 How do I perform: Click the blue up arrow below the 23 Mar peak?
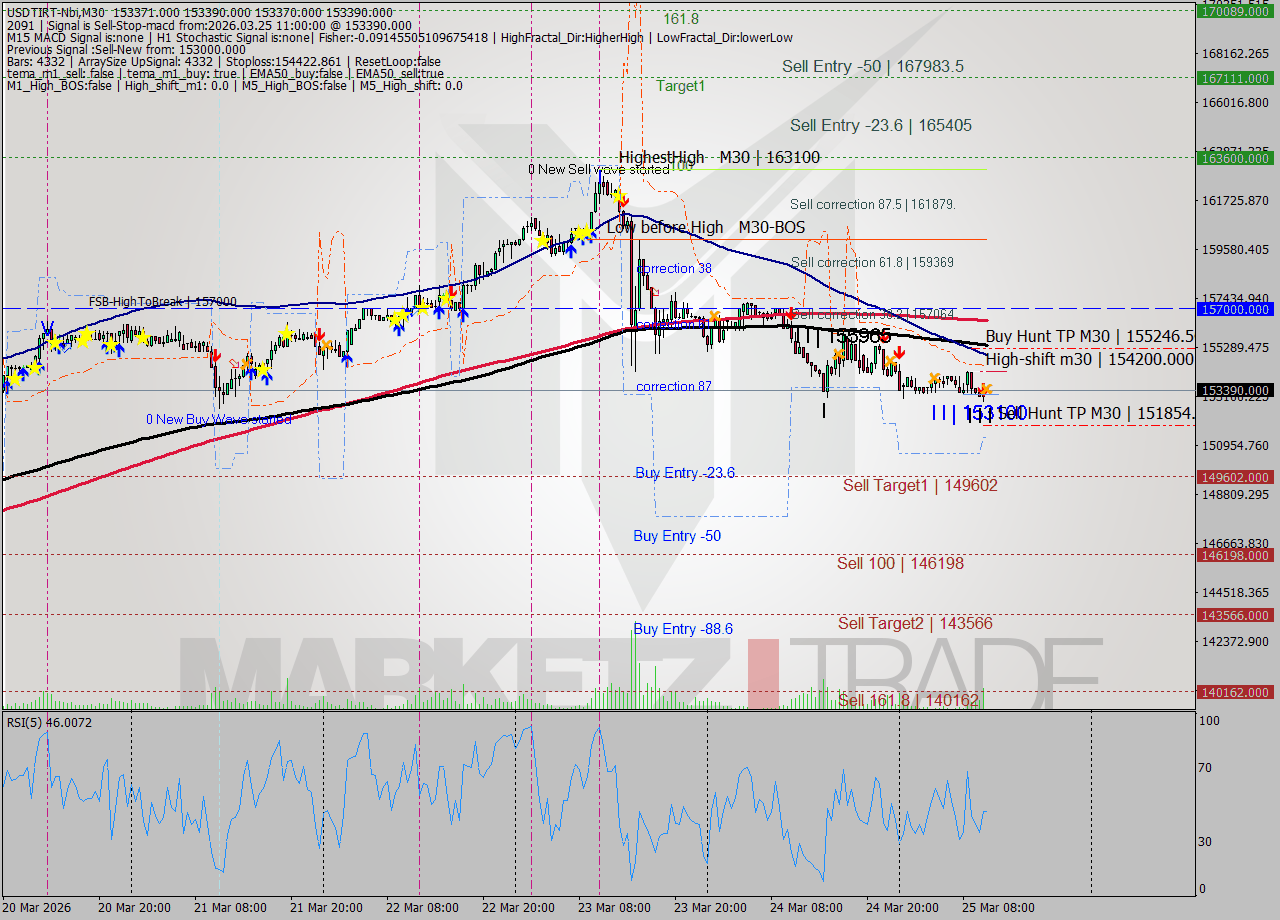pos(571,248)
